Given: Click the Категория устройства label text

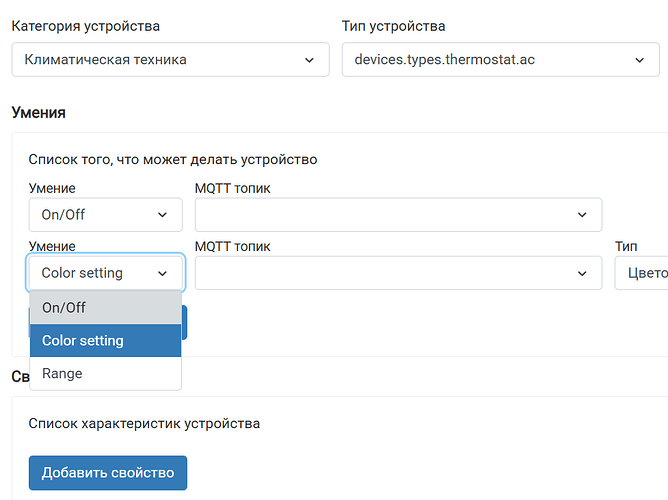Looking at the screenshot, I should point(86,26).
